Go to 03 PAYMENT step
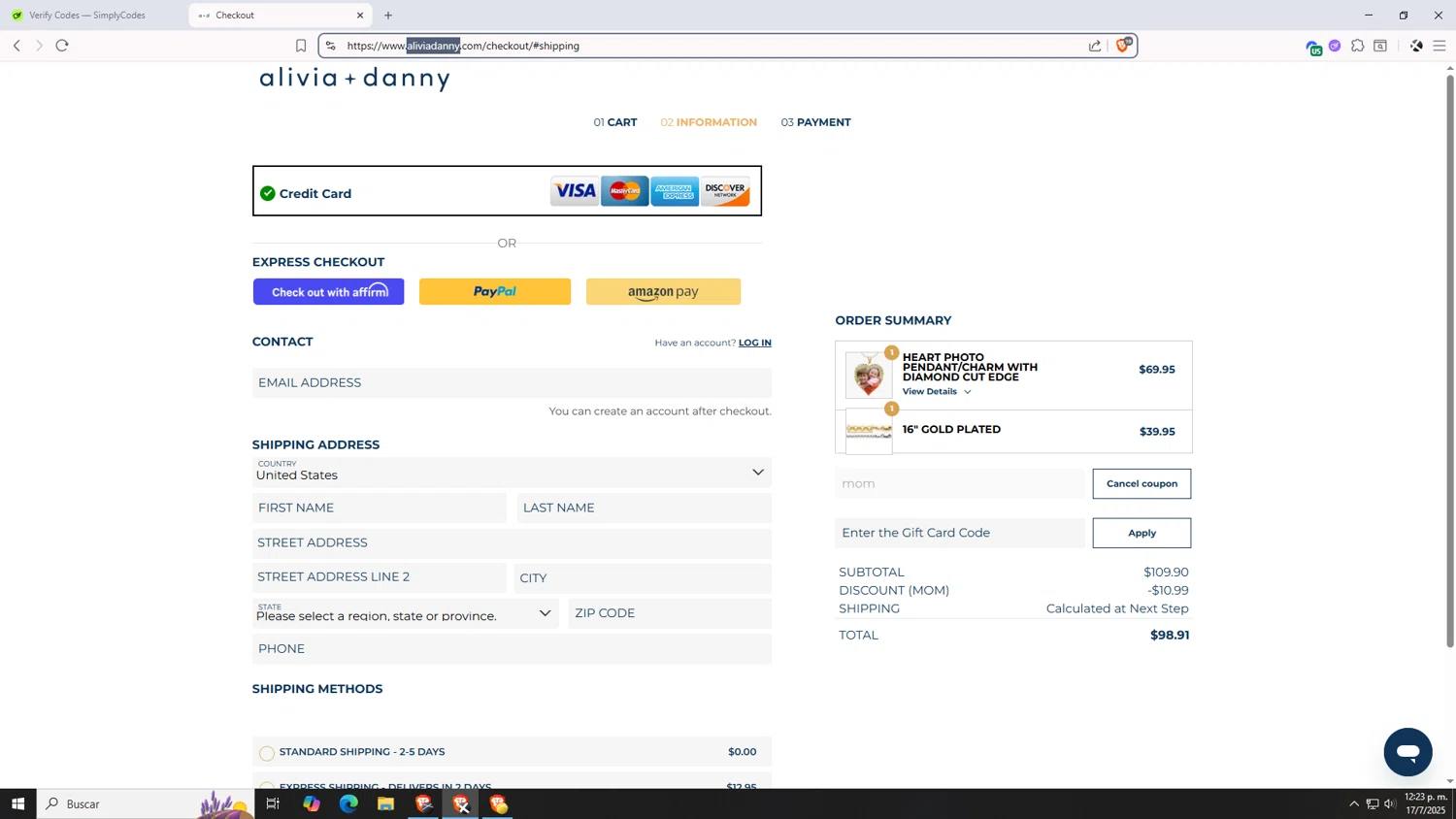The image size is (1456, 819). 815,122
